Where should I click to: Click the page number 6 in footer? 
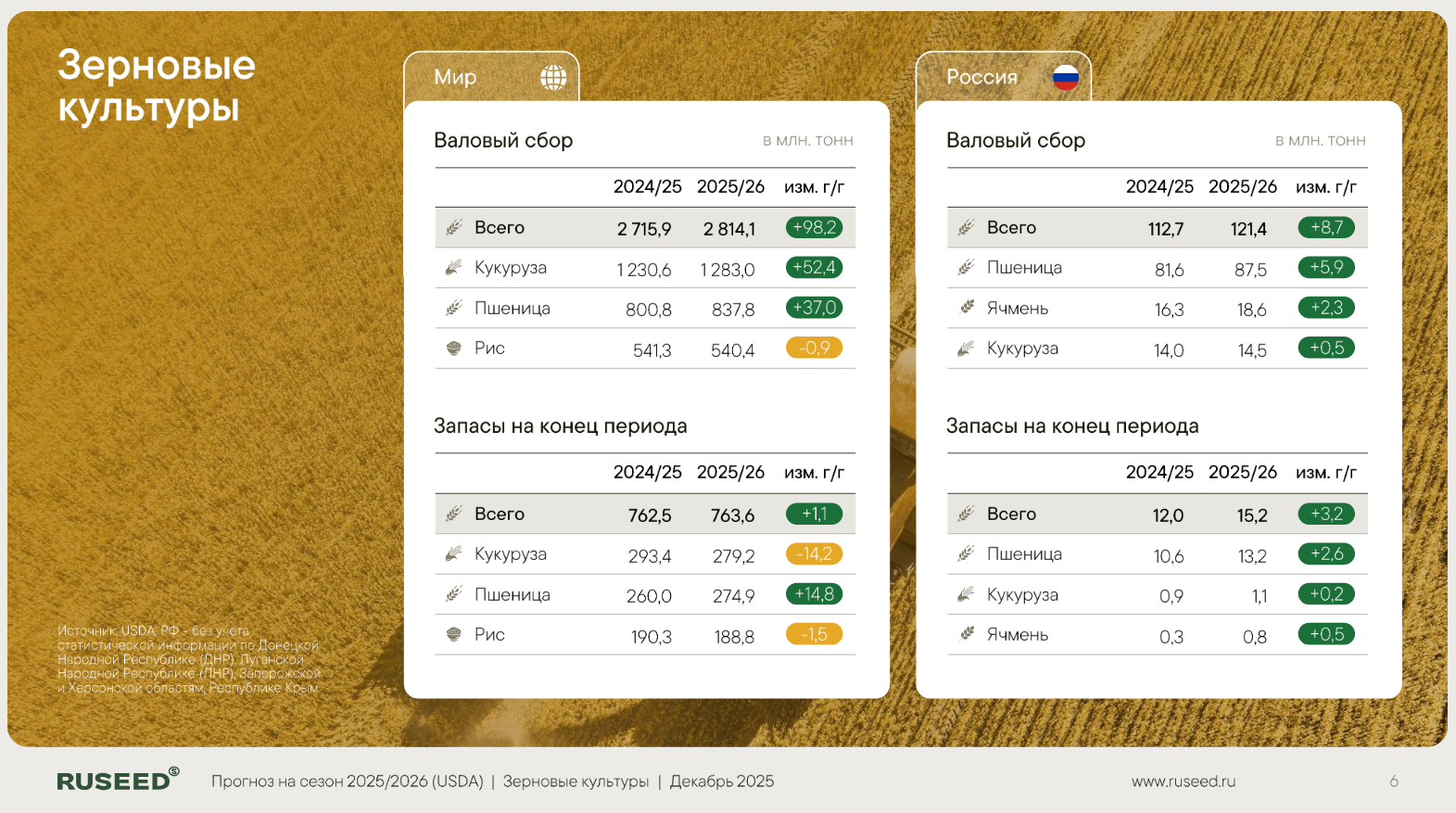click(1393, 781)
